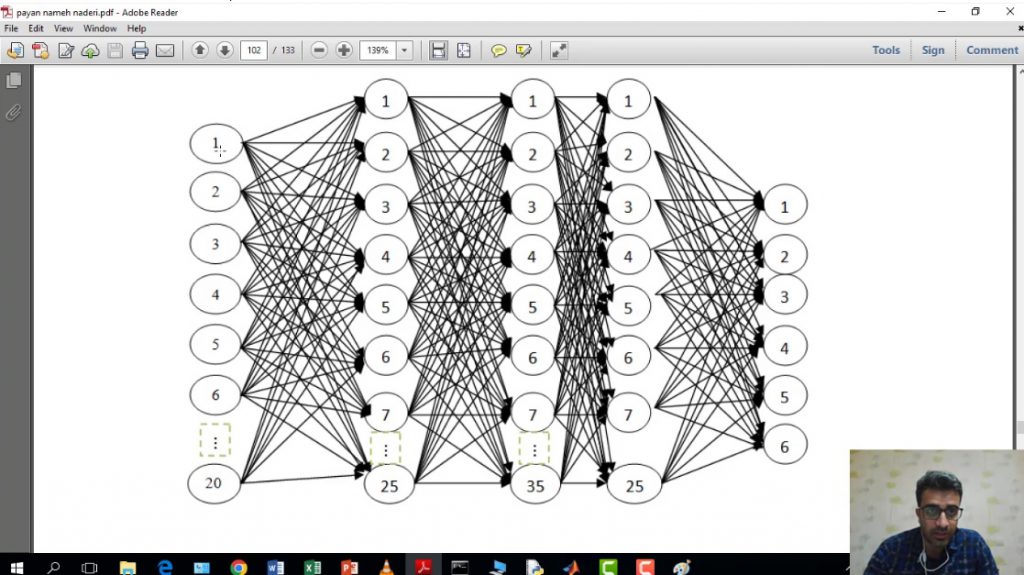Open the Comment pane
Image resolution: width=1024 pixels, height=575 pixels.
pyautogui.click(x=991, y=50)
